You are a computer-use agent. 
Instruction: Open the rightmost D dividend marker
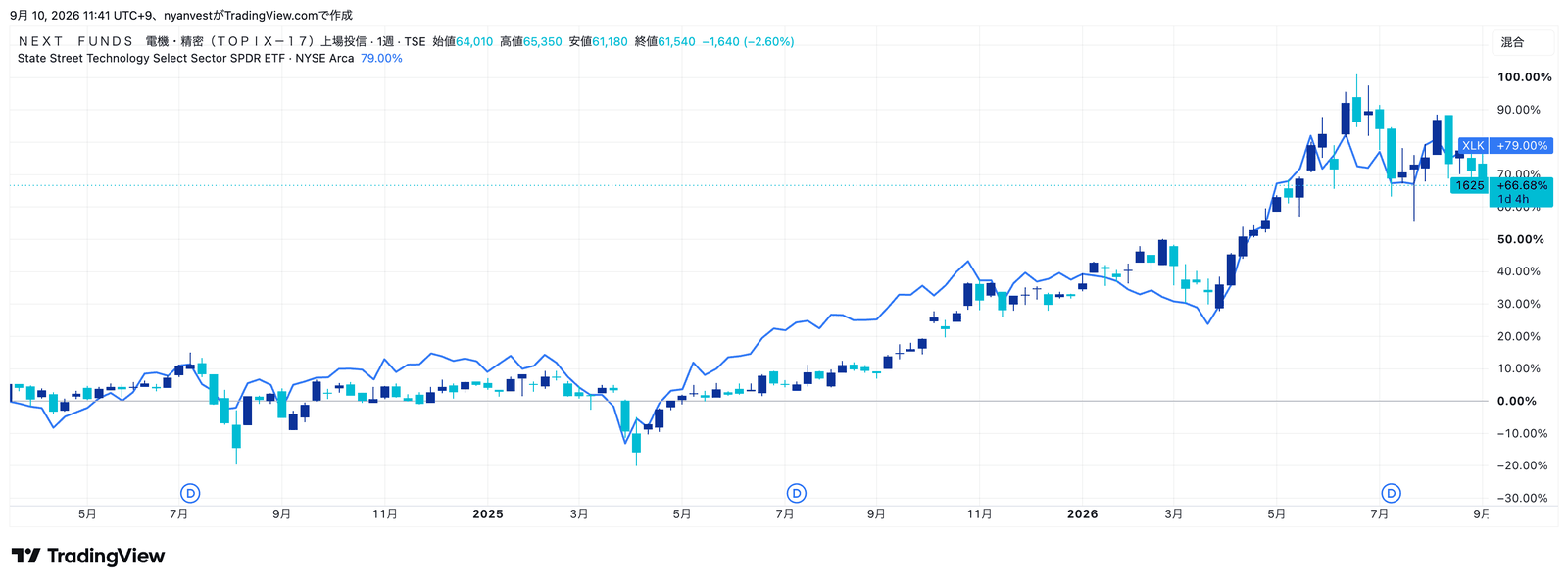click(x=1391, y=493)
